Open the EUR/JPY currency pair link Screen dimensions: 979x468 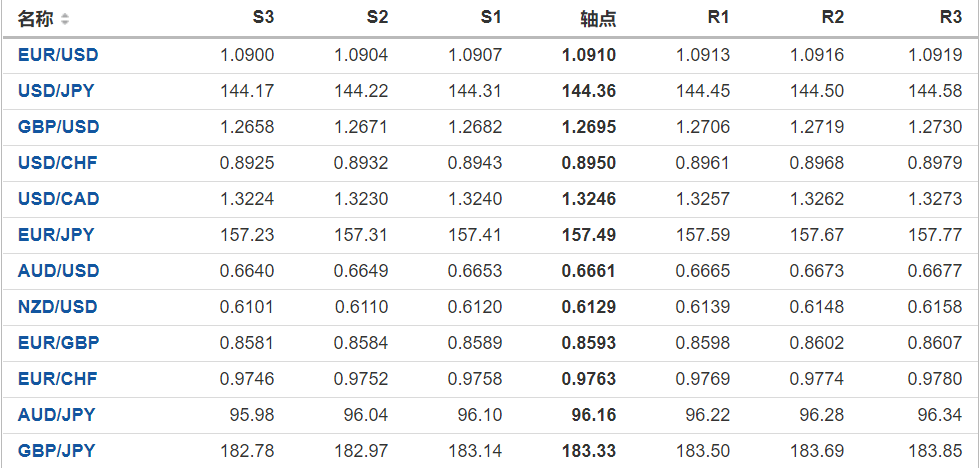coord(56,235)
